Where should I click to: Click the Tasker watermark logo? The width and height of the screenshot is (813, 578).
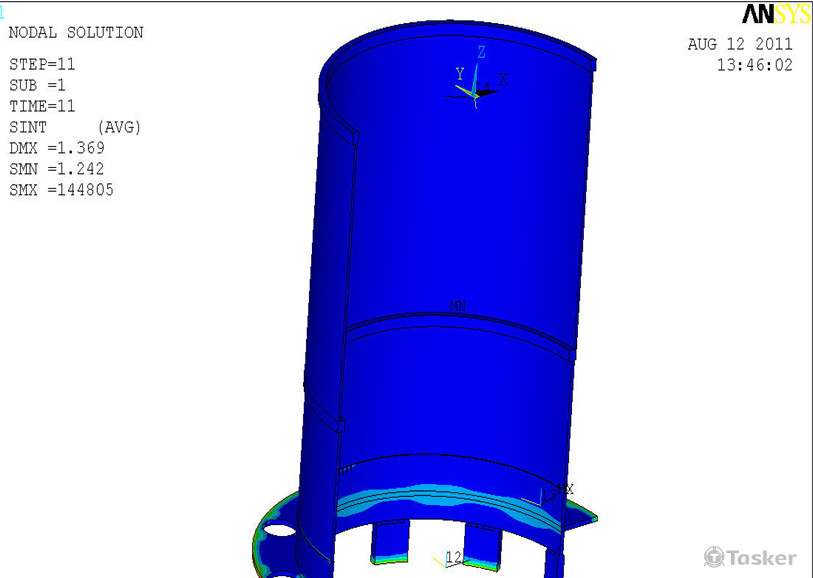pyautogui.click(x=750, y=557)
